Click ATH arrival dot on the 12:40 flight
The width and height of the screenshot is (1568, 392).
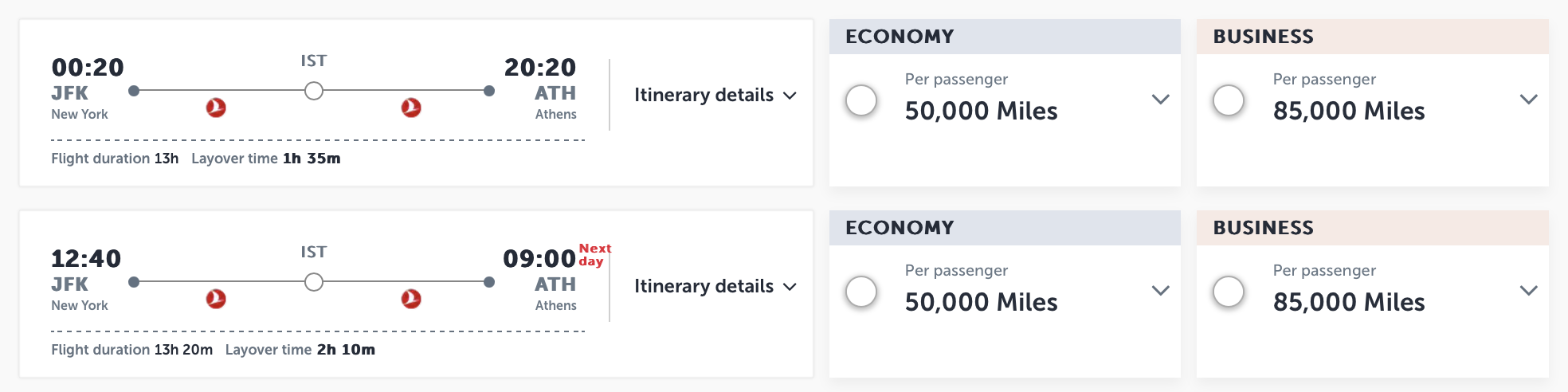[x=489, y=282]
